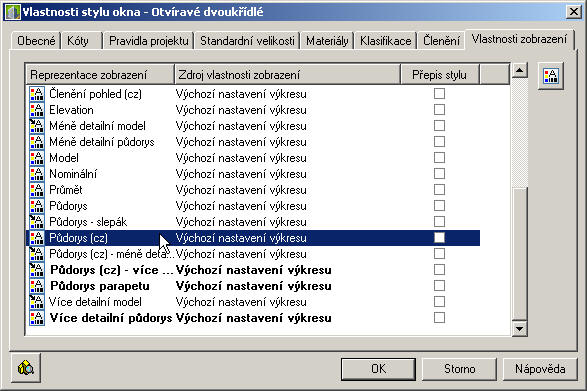Screen dimensions: 587x391
Task: Select the bold Půdorys parapetu row
Action: 253,286
